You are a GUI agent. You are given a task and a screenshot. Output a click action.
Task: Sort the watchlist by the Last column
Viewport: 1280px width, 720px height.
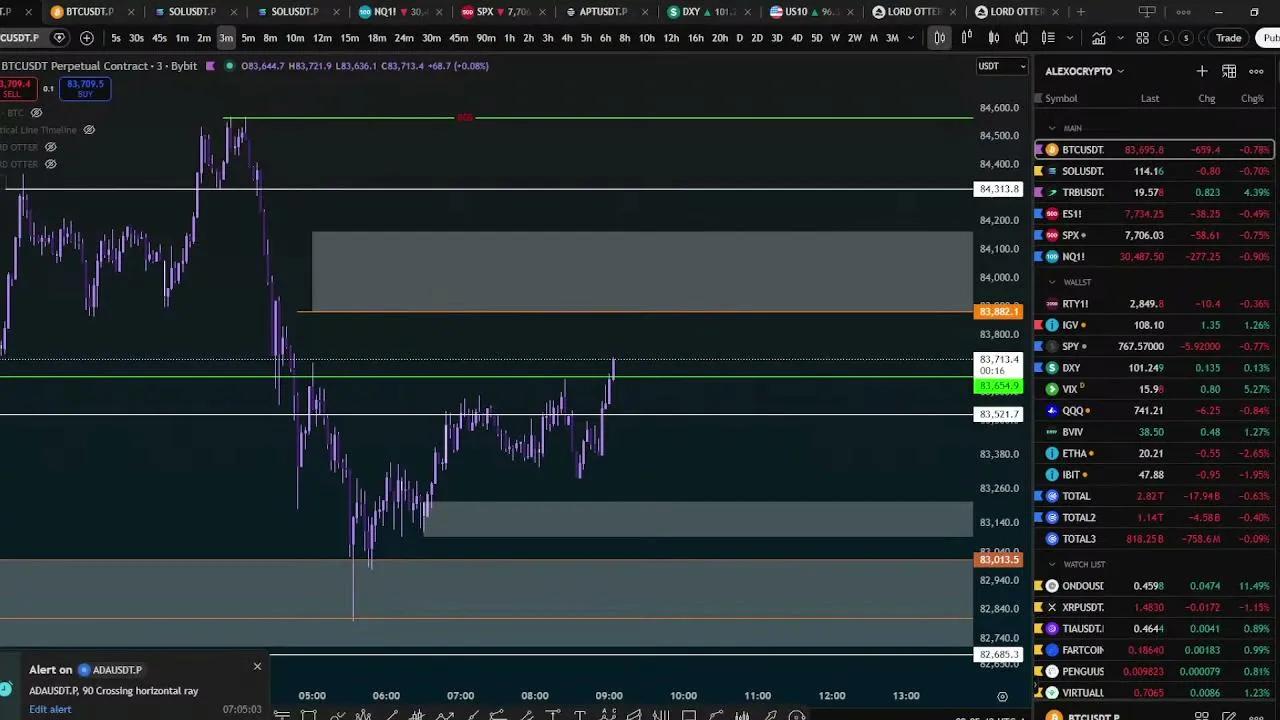point(1150,99)
